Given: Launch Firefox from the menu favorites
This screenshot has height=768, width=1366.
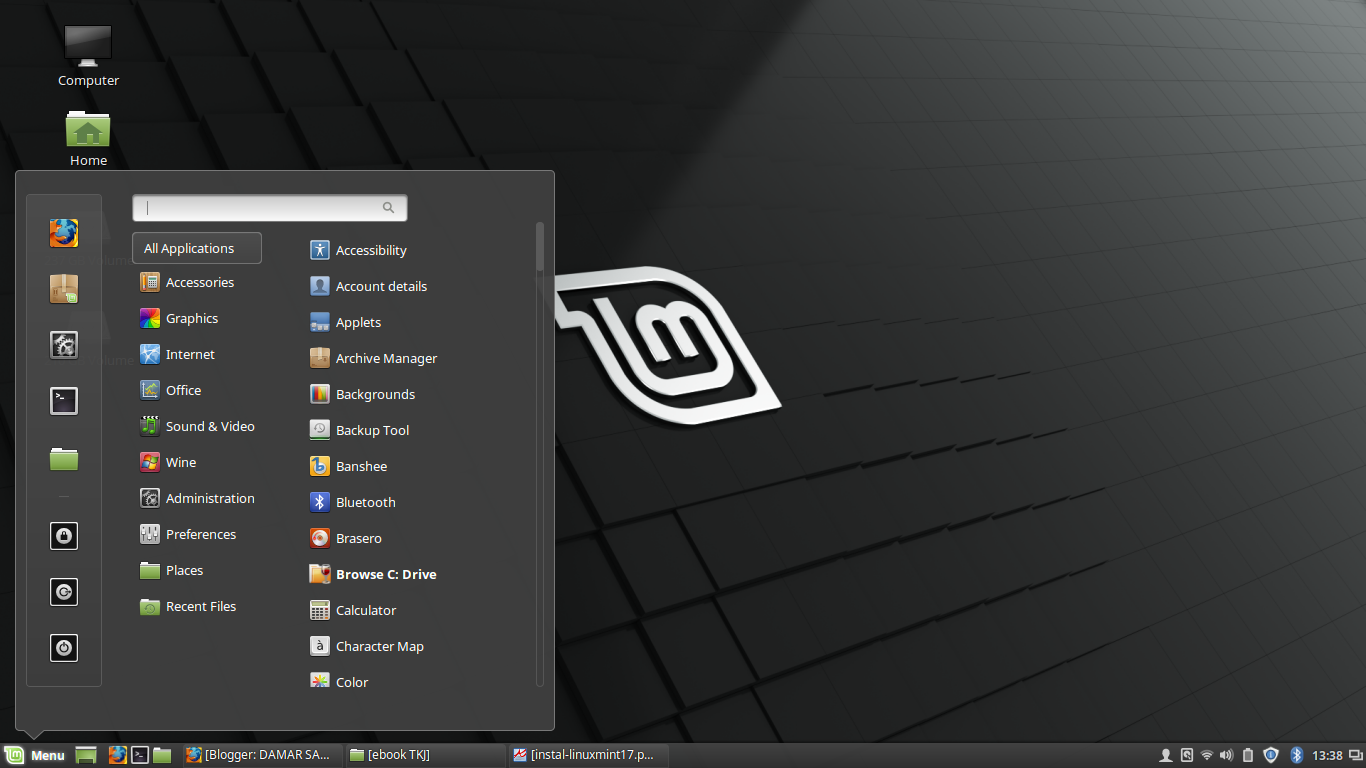Looking at the screenshot, I should 64,233.
